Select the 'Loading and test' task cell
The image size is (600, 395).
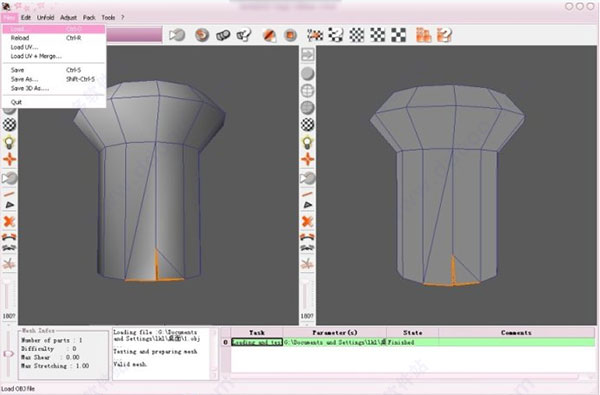(257, 342)
